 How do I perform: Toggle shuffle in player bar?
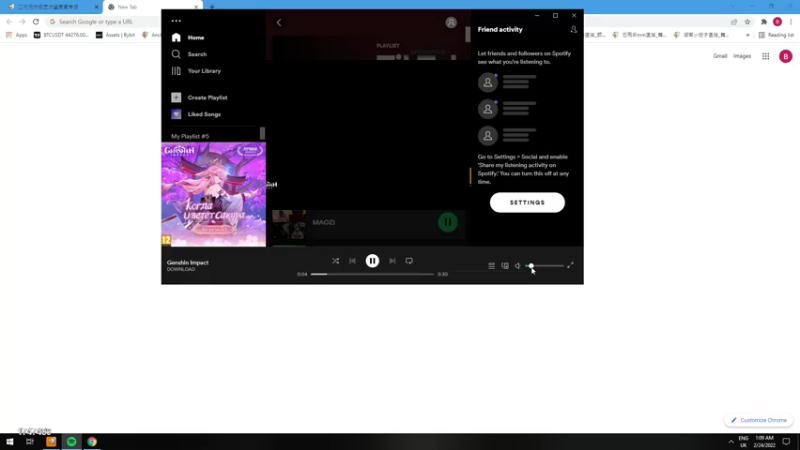[335, 261]
